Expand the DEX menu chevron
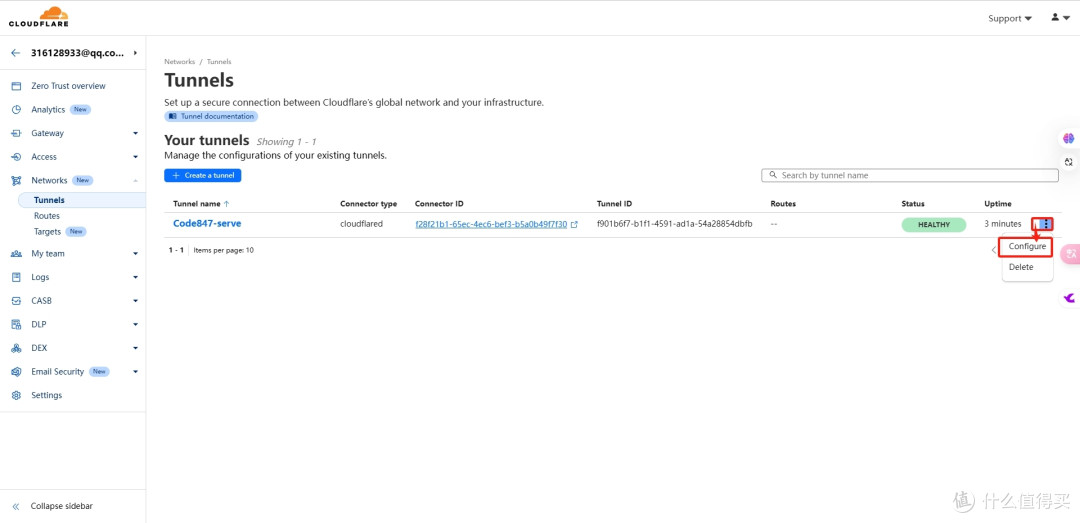Screen dimensions: 1080x523 pyautogui.click(x=136, y=348)
